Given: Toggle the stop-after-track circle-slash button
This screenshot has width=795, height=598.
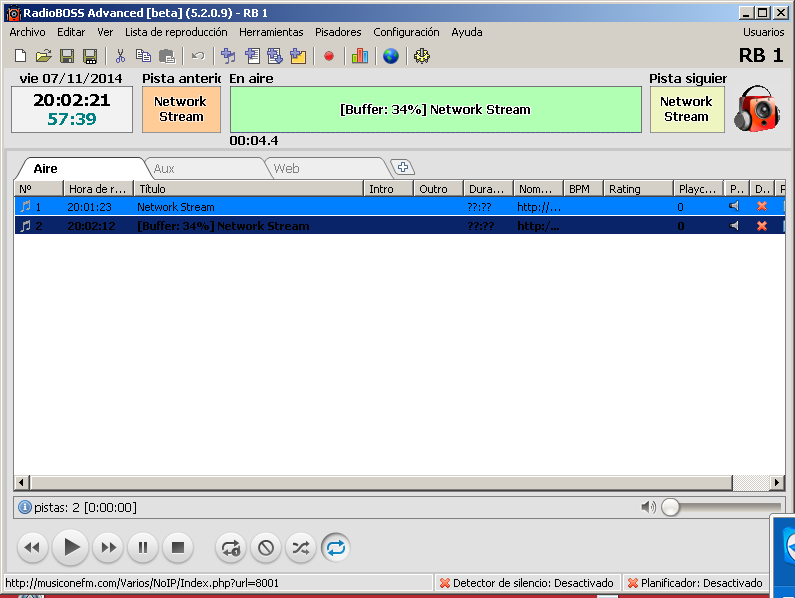Looking at the screenshot, I should coord(266,548).
